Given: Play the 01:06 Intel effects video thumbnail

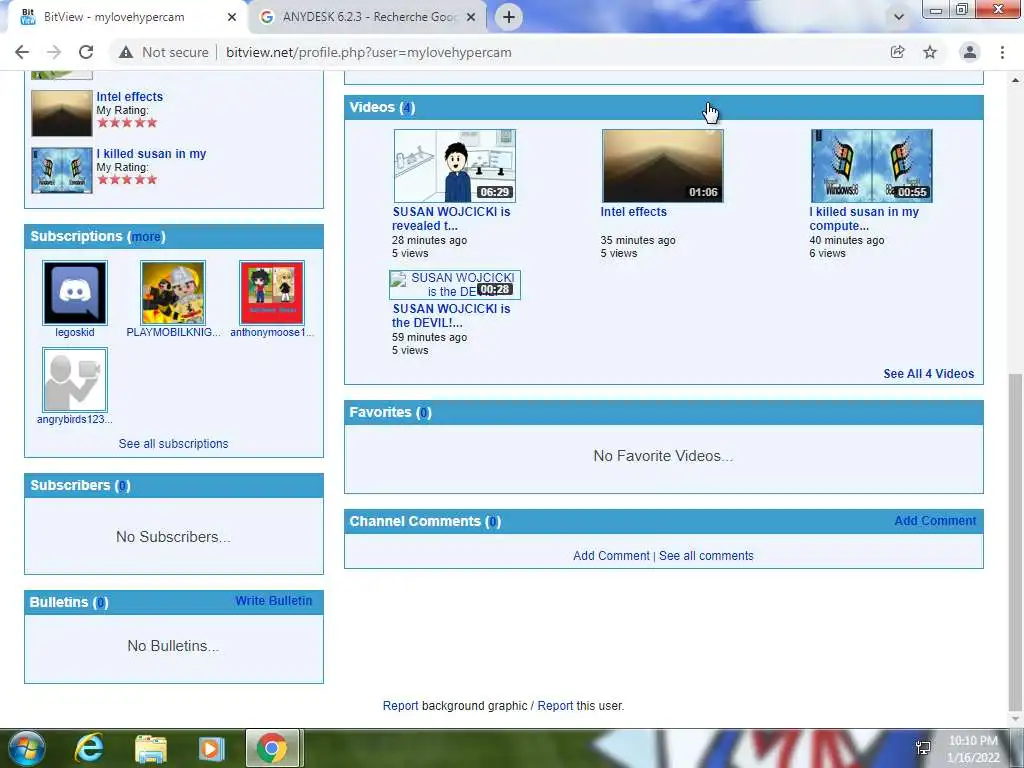Looking at the screenshot, I should 663,166.
